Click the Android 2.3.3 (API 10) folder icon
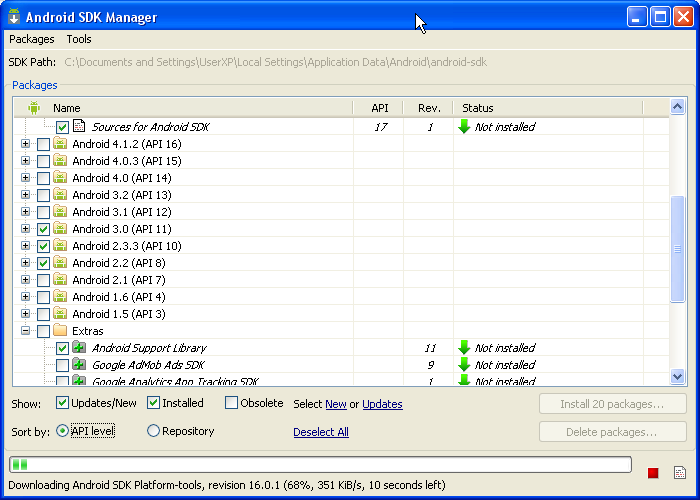 point(60,245)
